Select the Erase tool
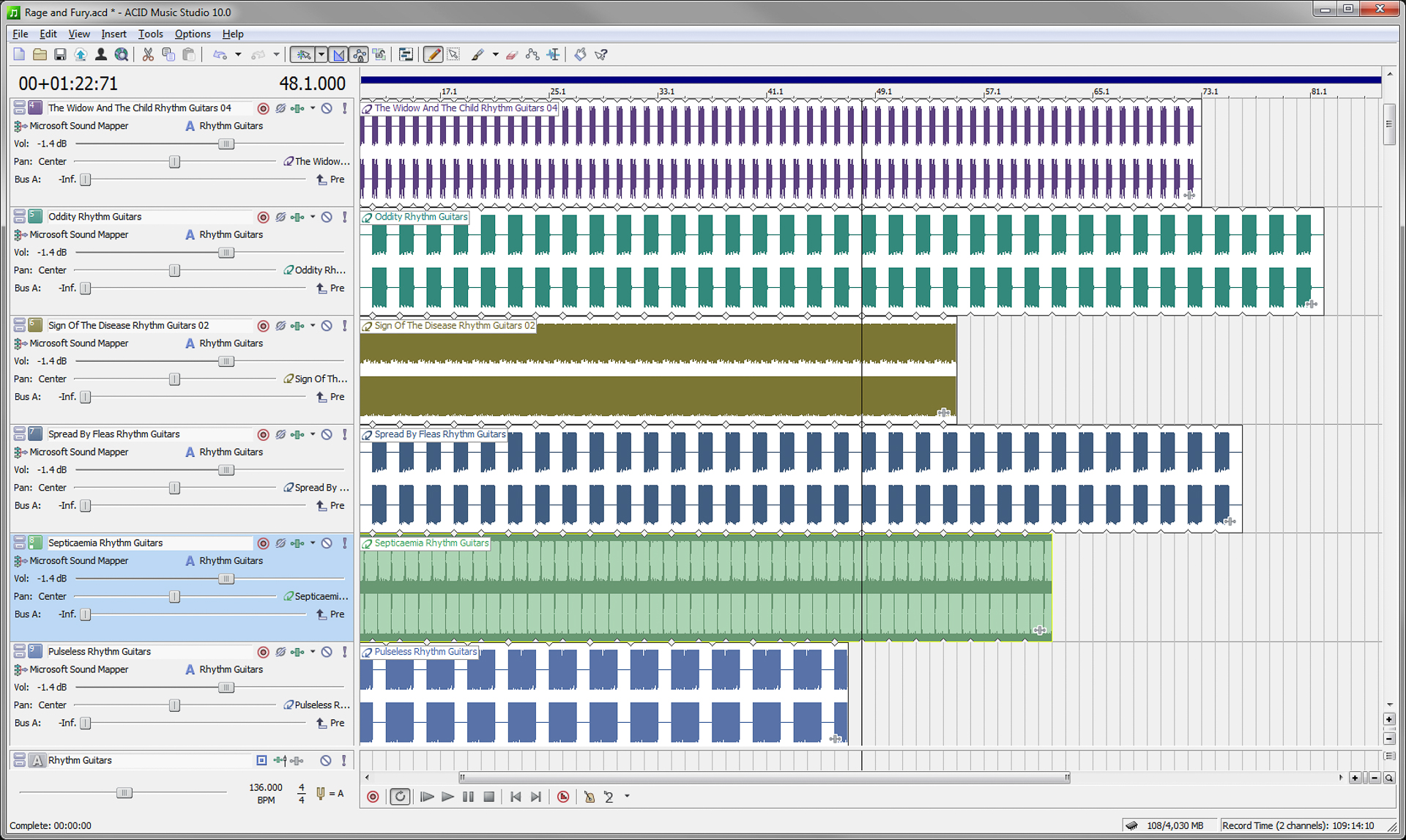This screenshot has width=1406, height=840. tap(512, 54)
